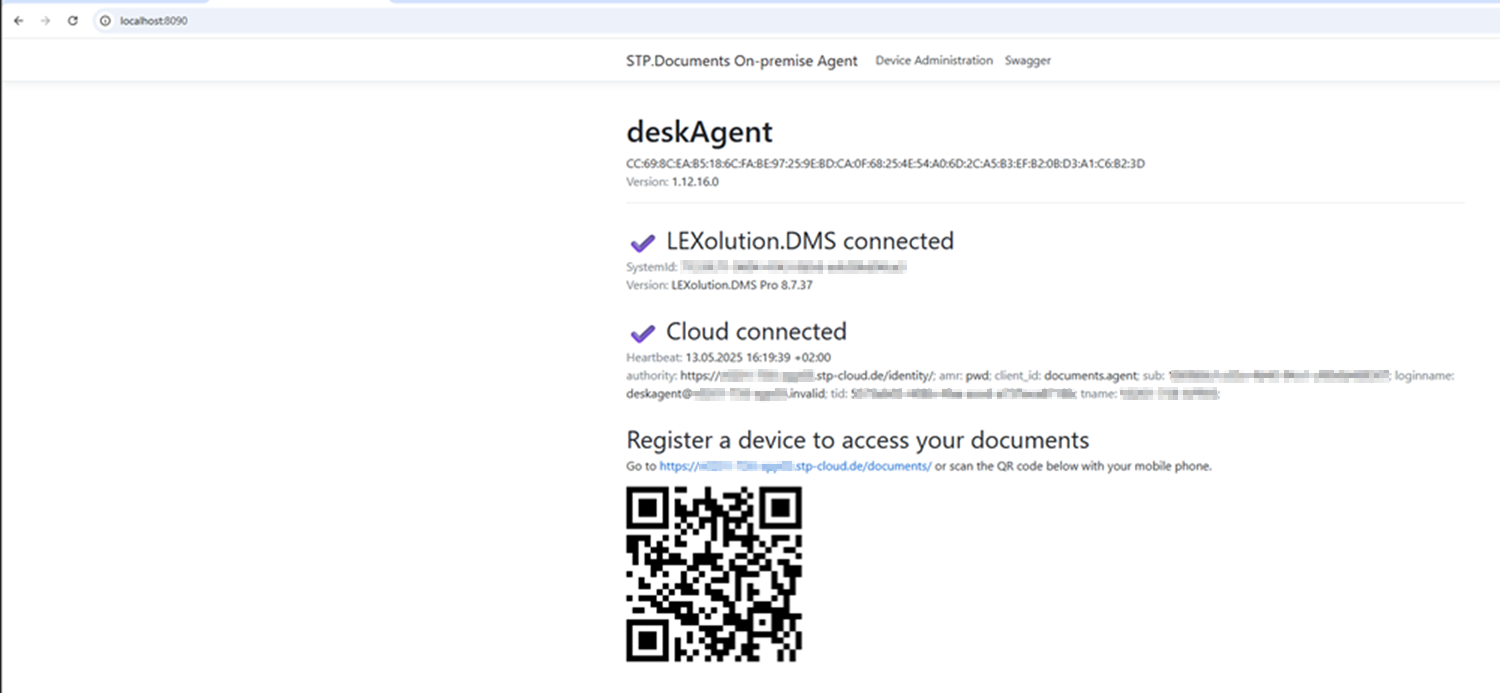Click the Heartbeat timestamp 13.05.2025 16:19:39
Screen dimensions: 1500x693
click(758, 357)
